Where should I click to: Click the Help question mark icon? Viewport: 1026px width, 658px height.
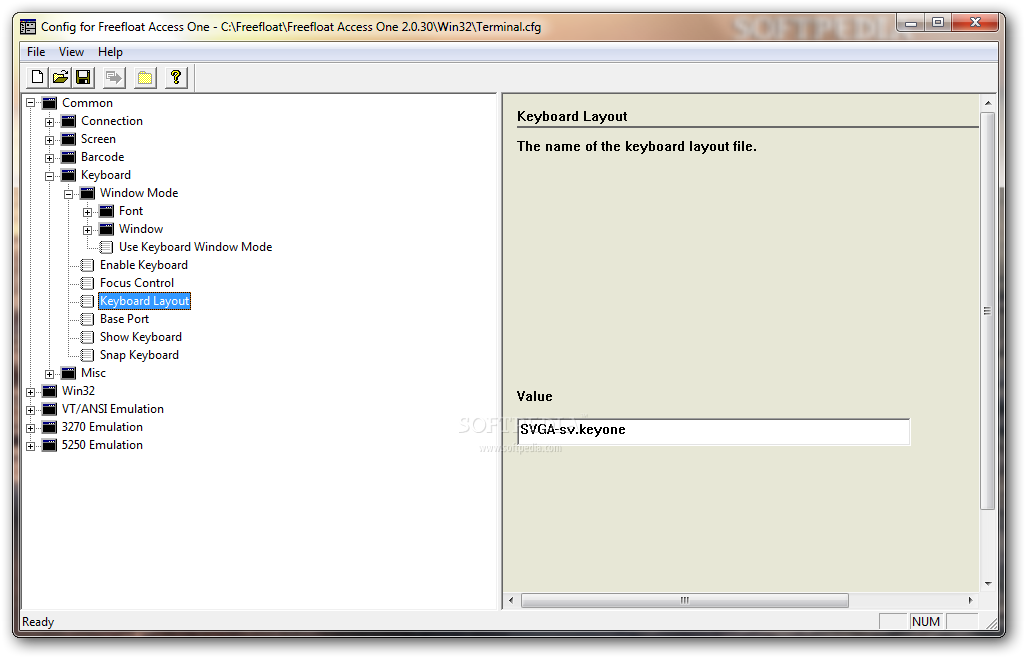[176, 78]
